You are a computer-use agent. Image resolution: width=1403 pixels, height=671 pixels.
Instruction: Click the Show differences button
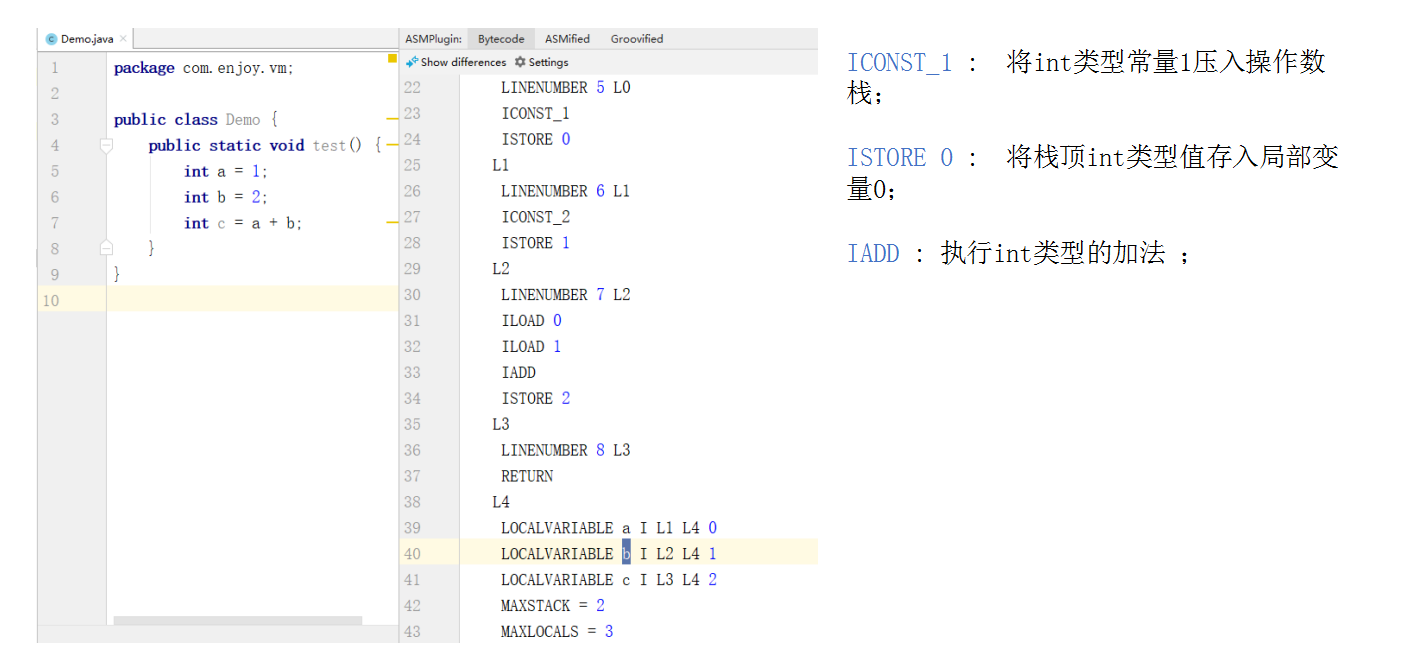tap(456, 62)
